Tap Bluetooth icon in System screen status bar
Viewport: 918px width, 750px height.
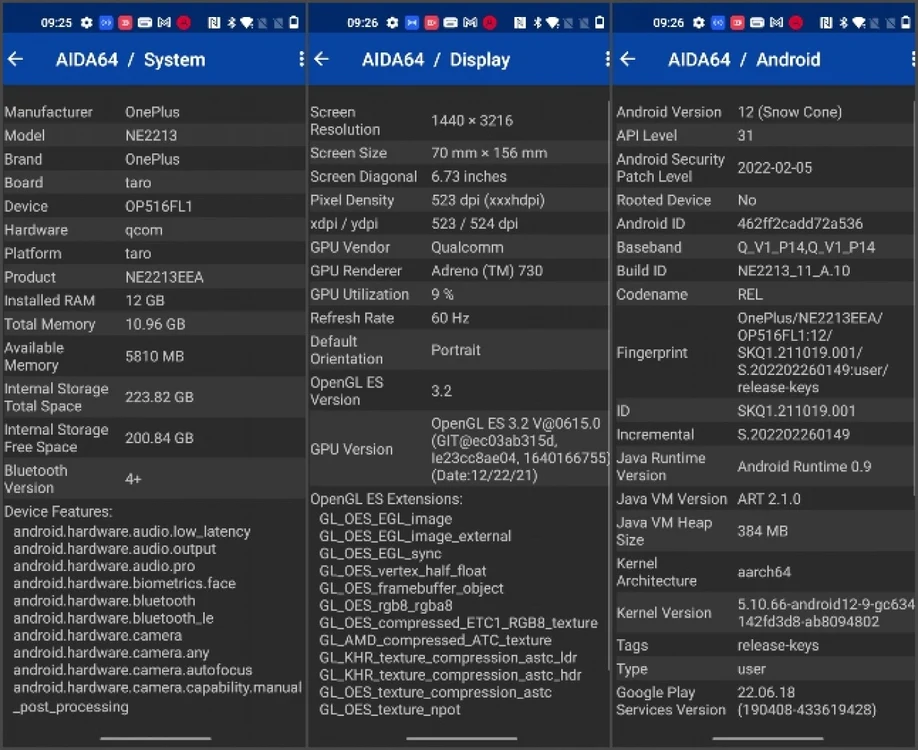click(x=232, y=23)
